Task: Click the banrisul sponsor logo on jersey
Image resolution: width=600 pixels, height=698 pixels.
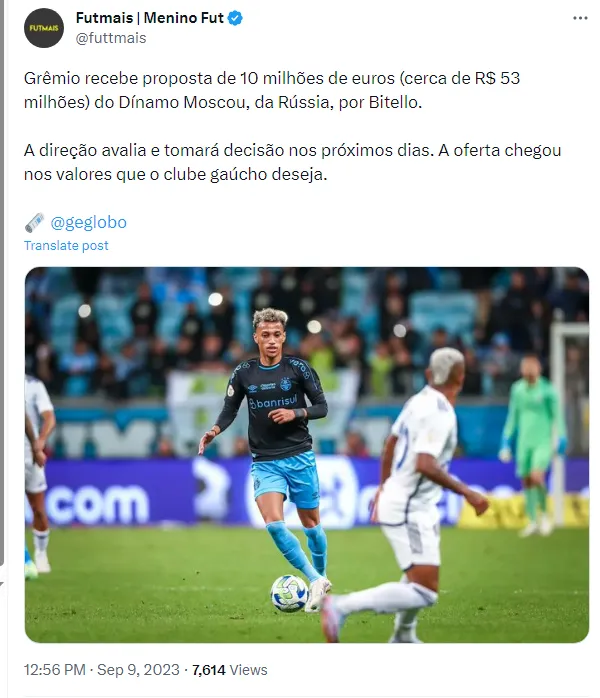Action: [x=273, y=402]
